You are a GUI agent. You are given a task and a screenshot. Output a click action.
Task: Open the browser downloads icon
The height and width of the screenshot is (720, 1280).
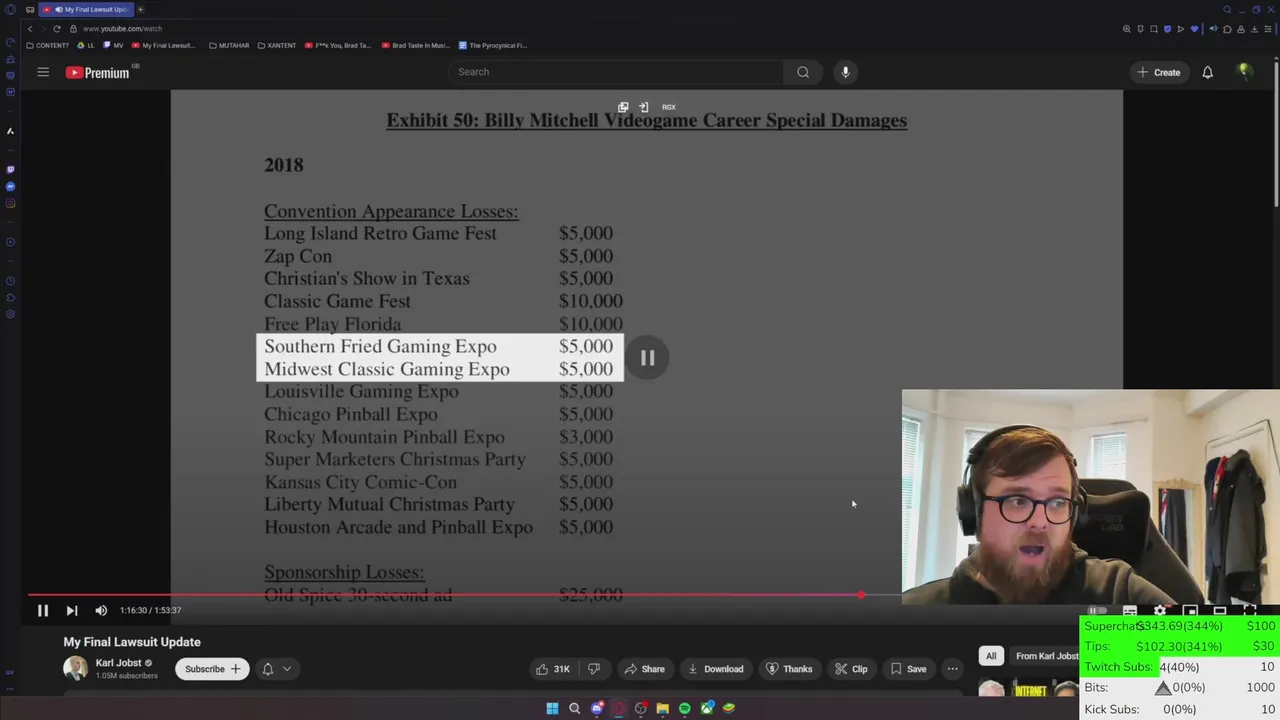pyautogui.click(x=1254, y=29)
